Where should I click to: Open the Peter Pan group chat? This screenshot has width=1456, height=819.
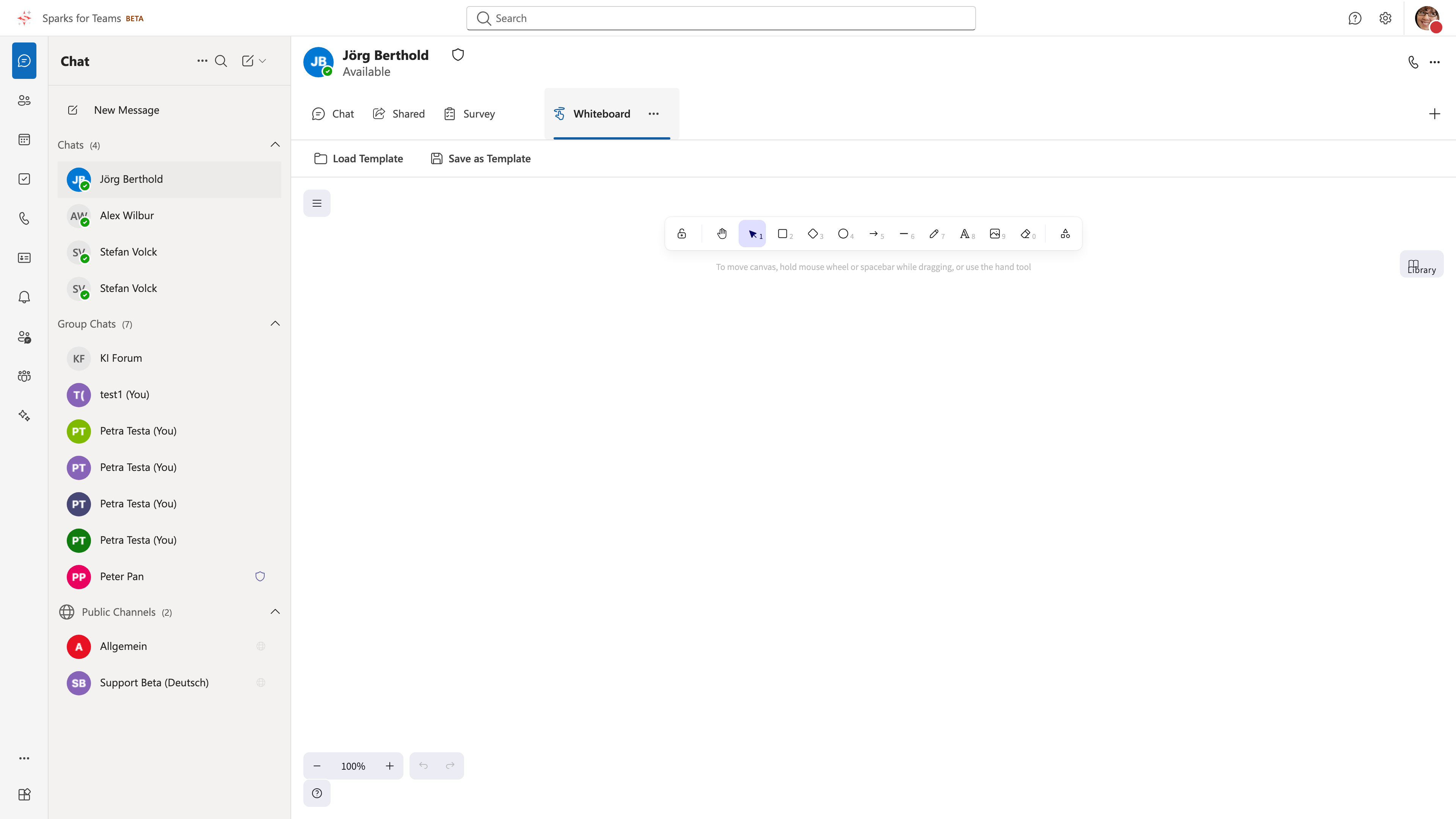point(169,576)
